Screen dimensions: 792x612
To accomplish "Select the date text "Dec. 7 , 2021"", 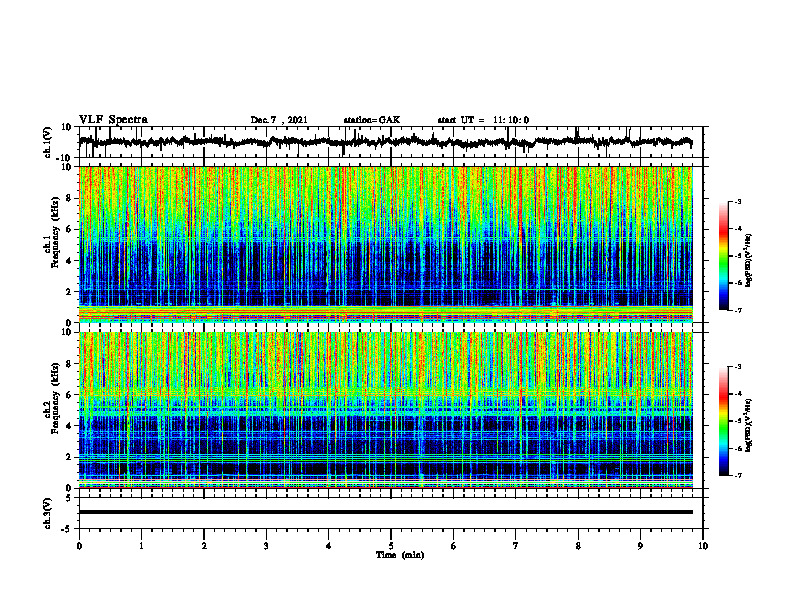I will coord(279,120).
